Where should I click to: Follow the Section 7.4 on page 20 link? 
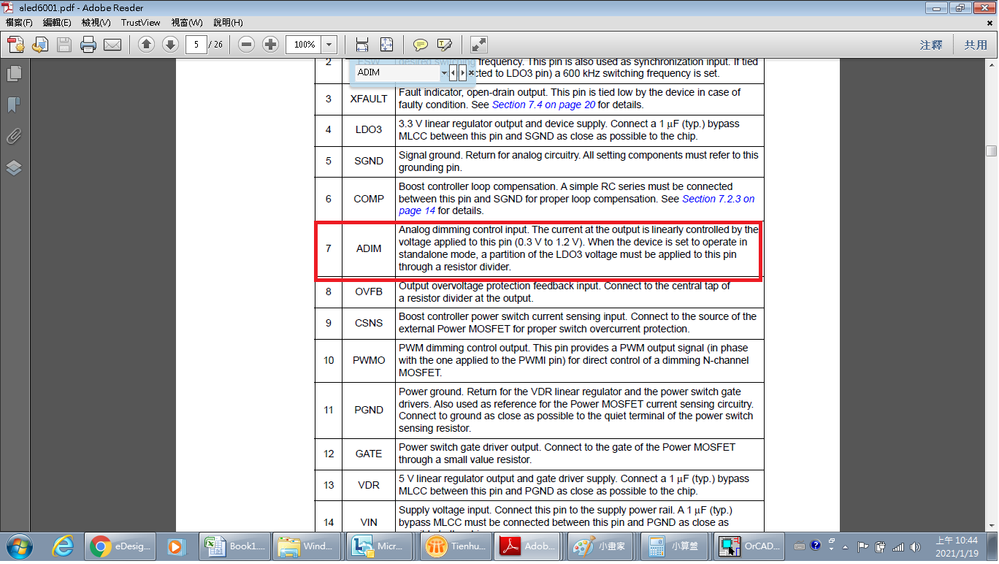click(x=543, y=105)
